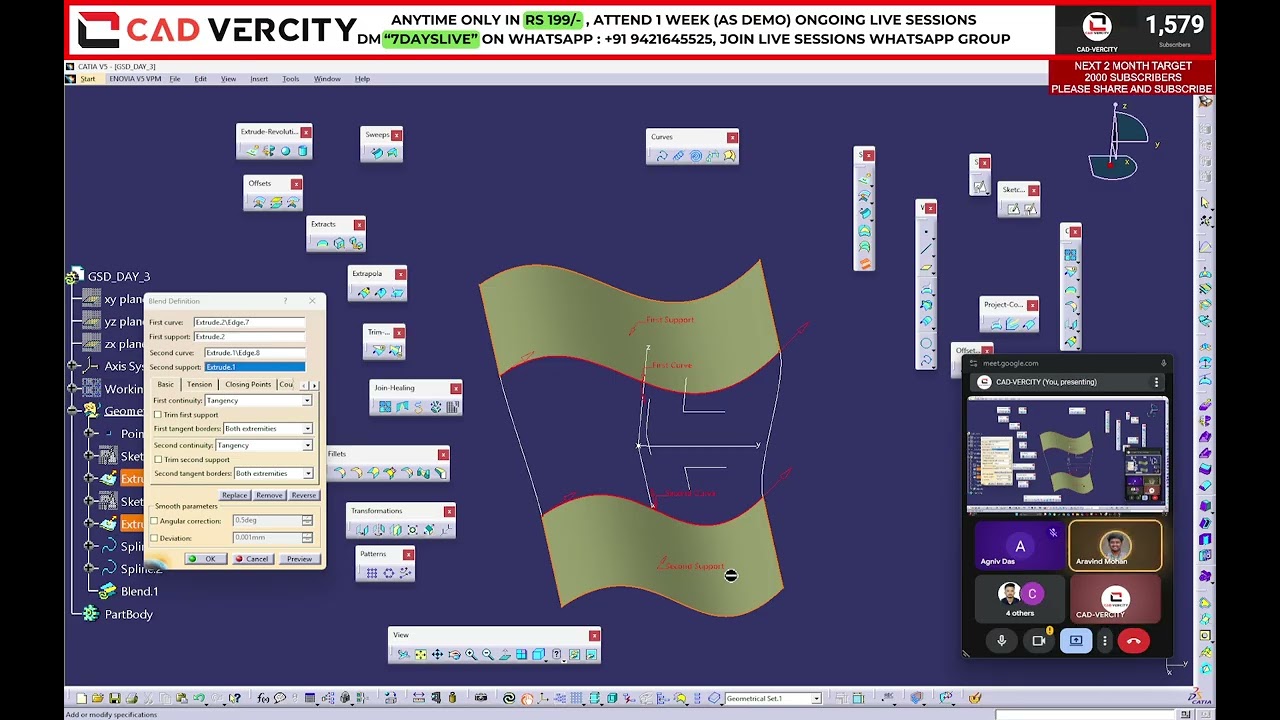Image resolution: width=1280 pixels, height=720 pixels.
Task: Click the Angular correction value stepper
Action: (307, 521)
